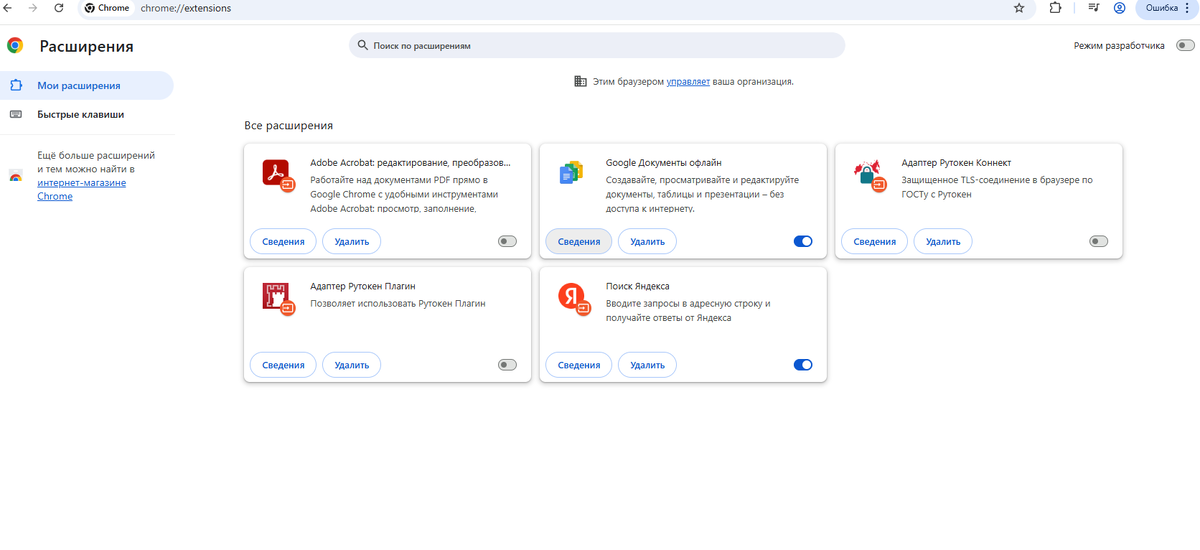Screen dimensions: 1200x550
Task: Click the Поиск Яндекса extension icon
Action: (x=573, y=297)
